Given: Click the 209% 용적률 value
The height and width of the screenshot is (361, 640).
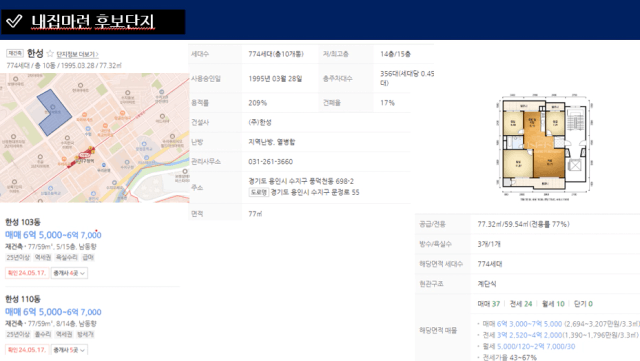Looking at the screenshot, I should (x=258, y=103).
